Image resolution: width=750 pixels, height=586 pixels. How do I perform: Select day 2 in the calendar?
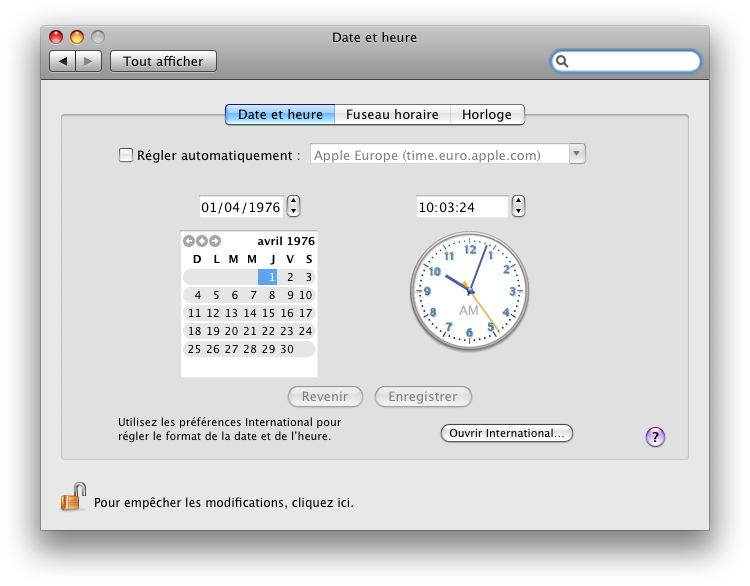tap(290, 277)
